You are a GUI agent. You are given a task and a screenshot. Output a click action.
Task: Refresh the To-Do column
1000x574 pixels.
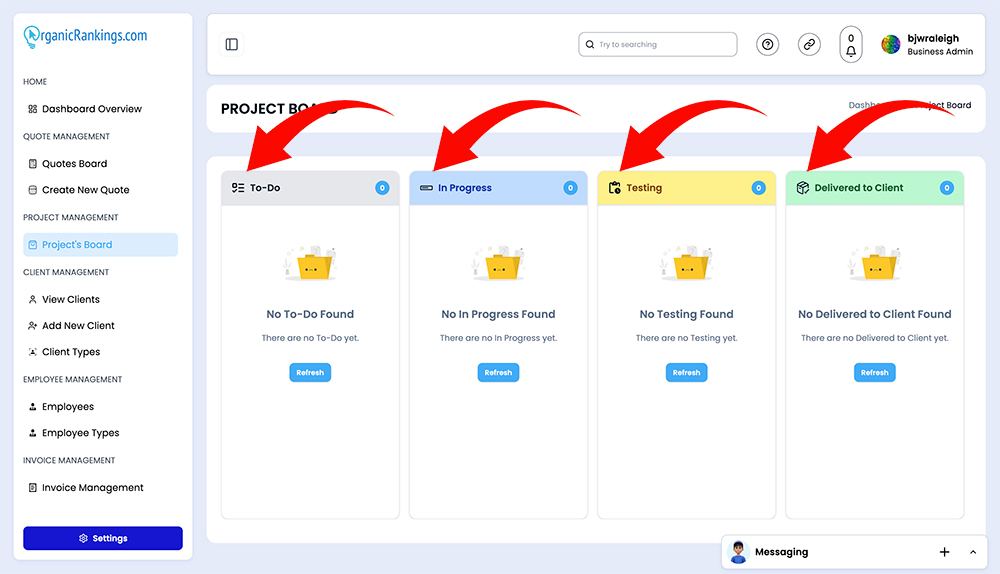coord(310,372)
